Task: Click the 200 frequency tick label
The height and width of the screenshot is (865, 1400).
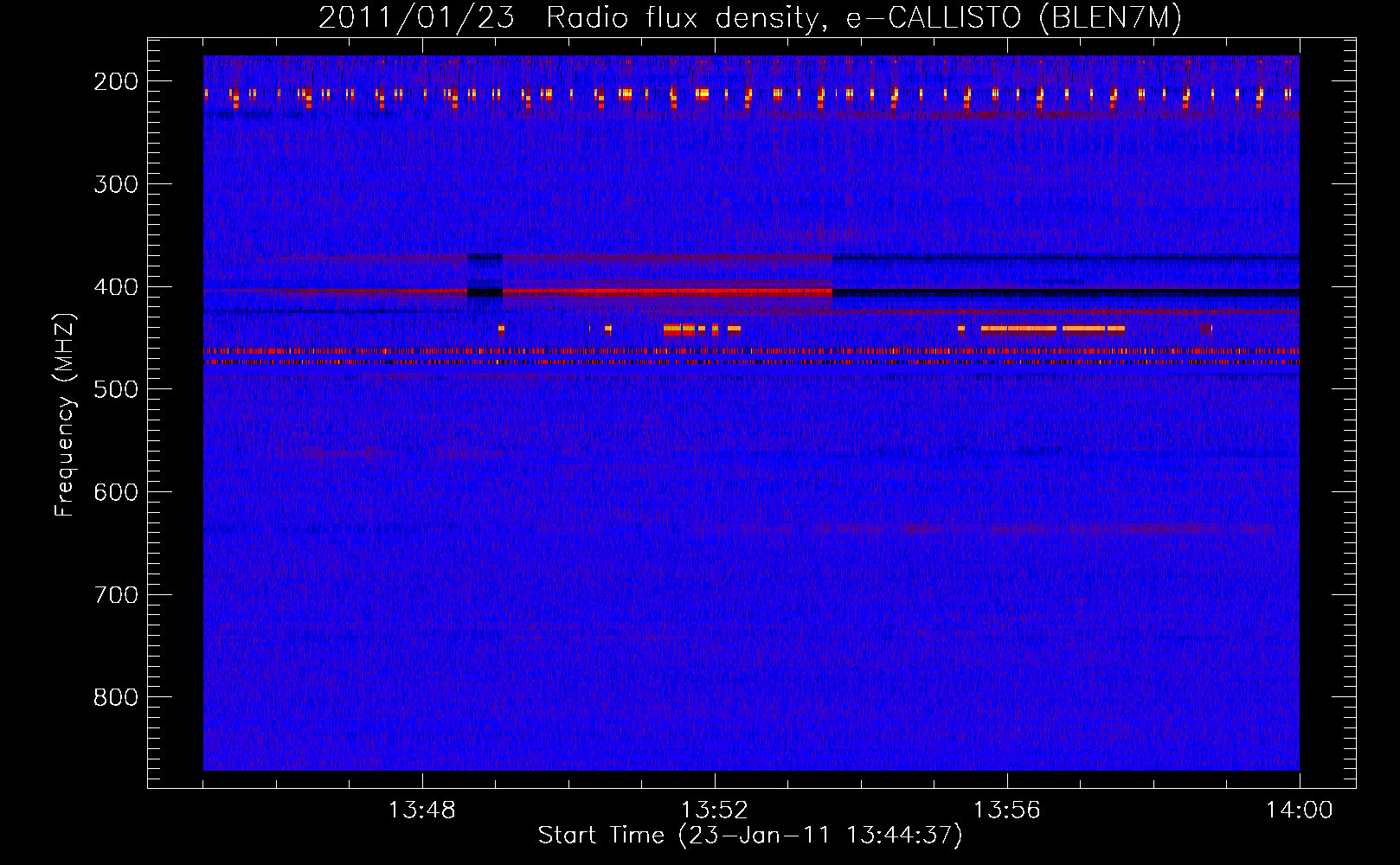Action: (x=116, y=81)
